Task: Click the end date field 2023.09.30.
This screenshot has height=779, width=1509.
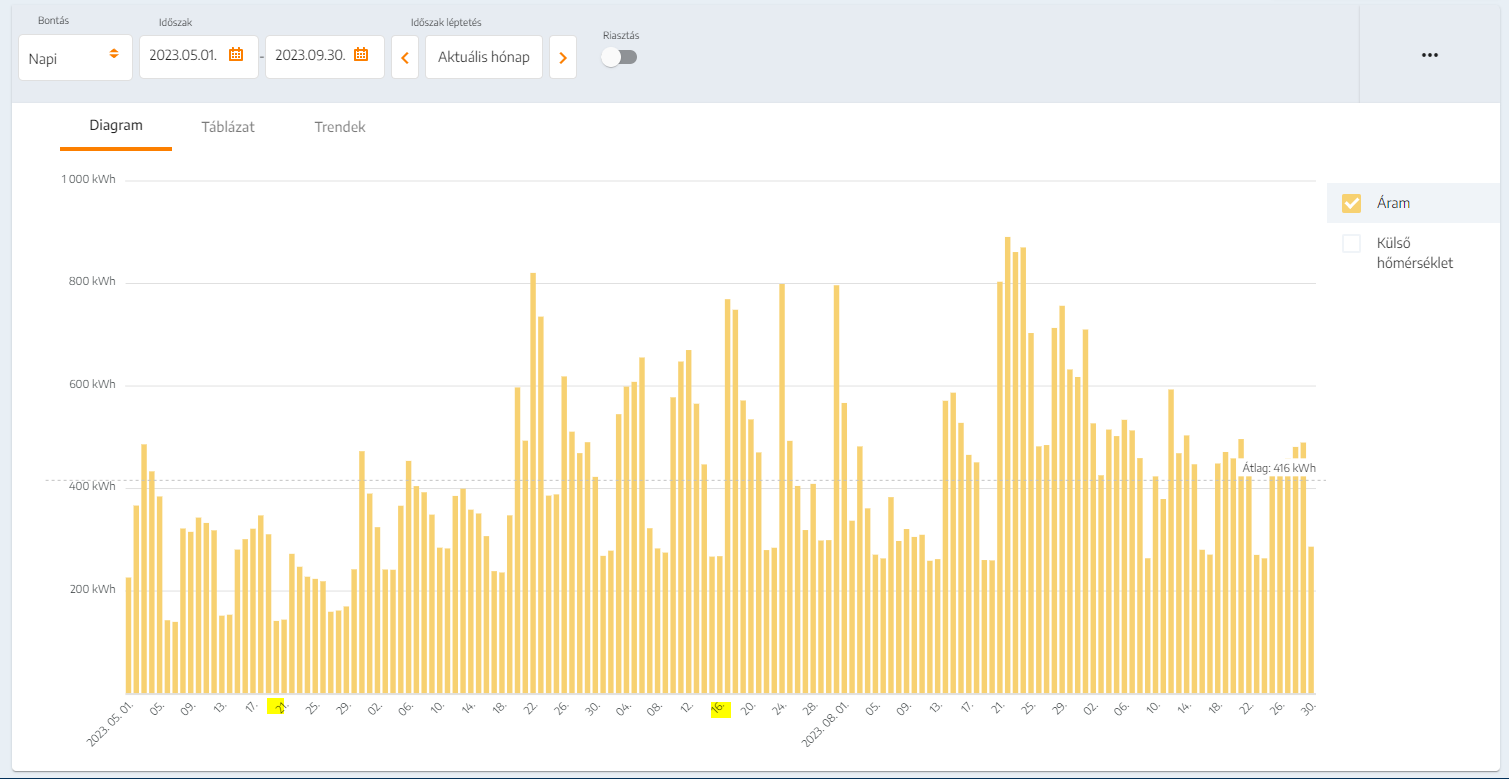Action: click(310, 56)
